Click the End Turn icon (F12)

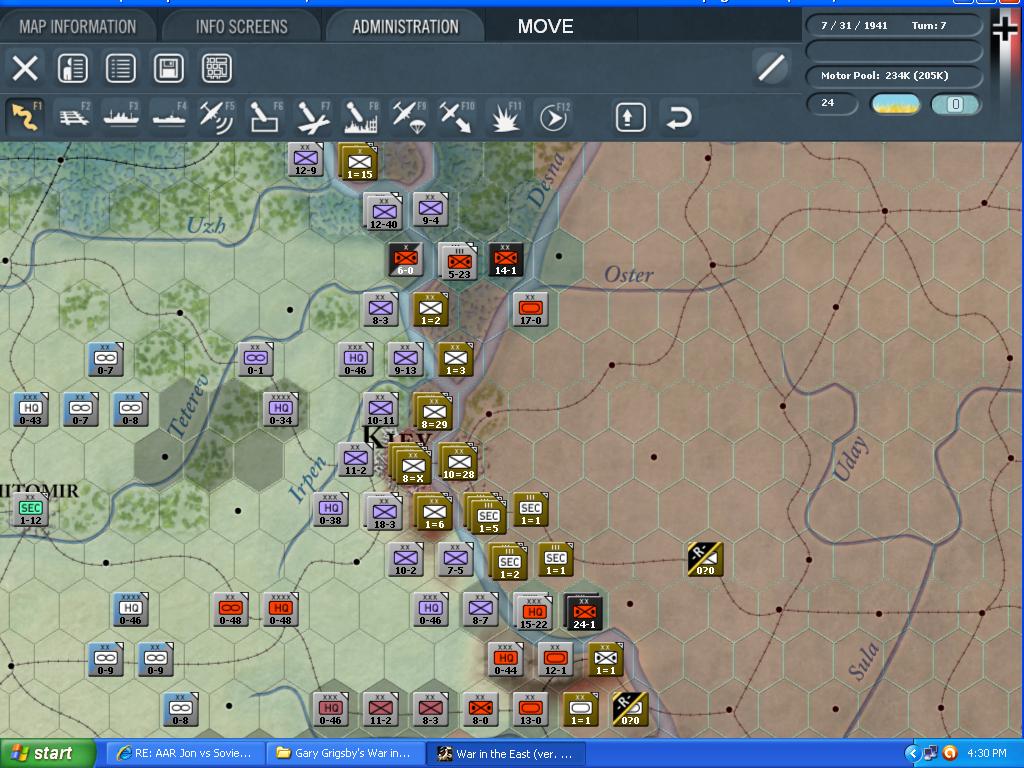tap(553, 117)
